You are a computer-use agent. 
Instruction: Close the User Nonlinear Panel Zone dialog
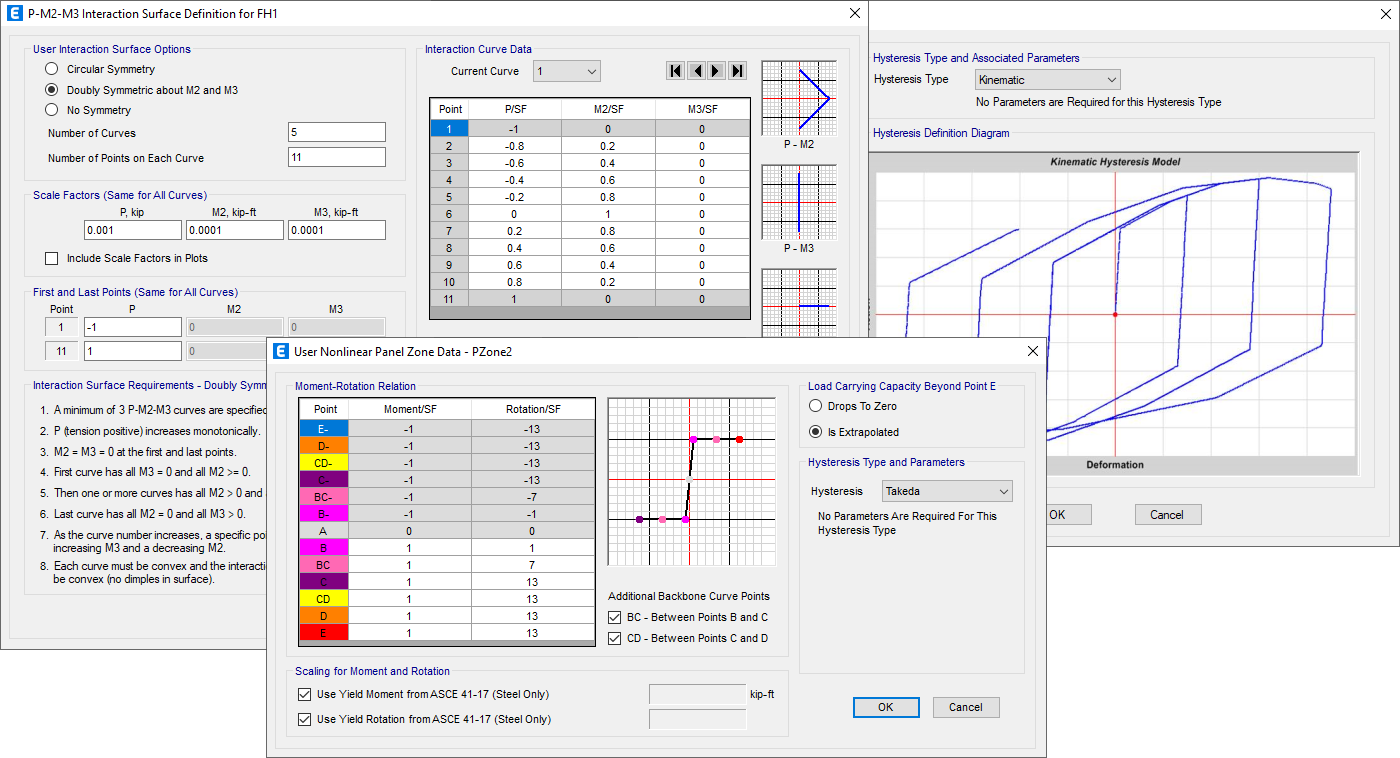point(1032,351)
